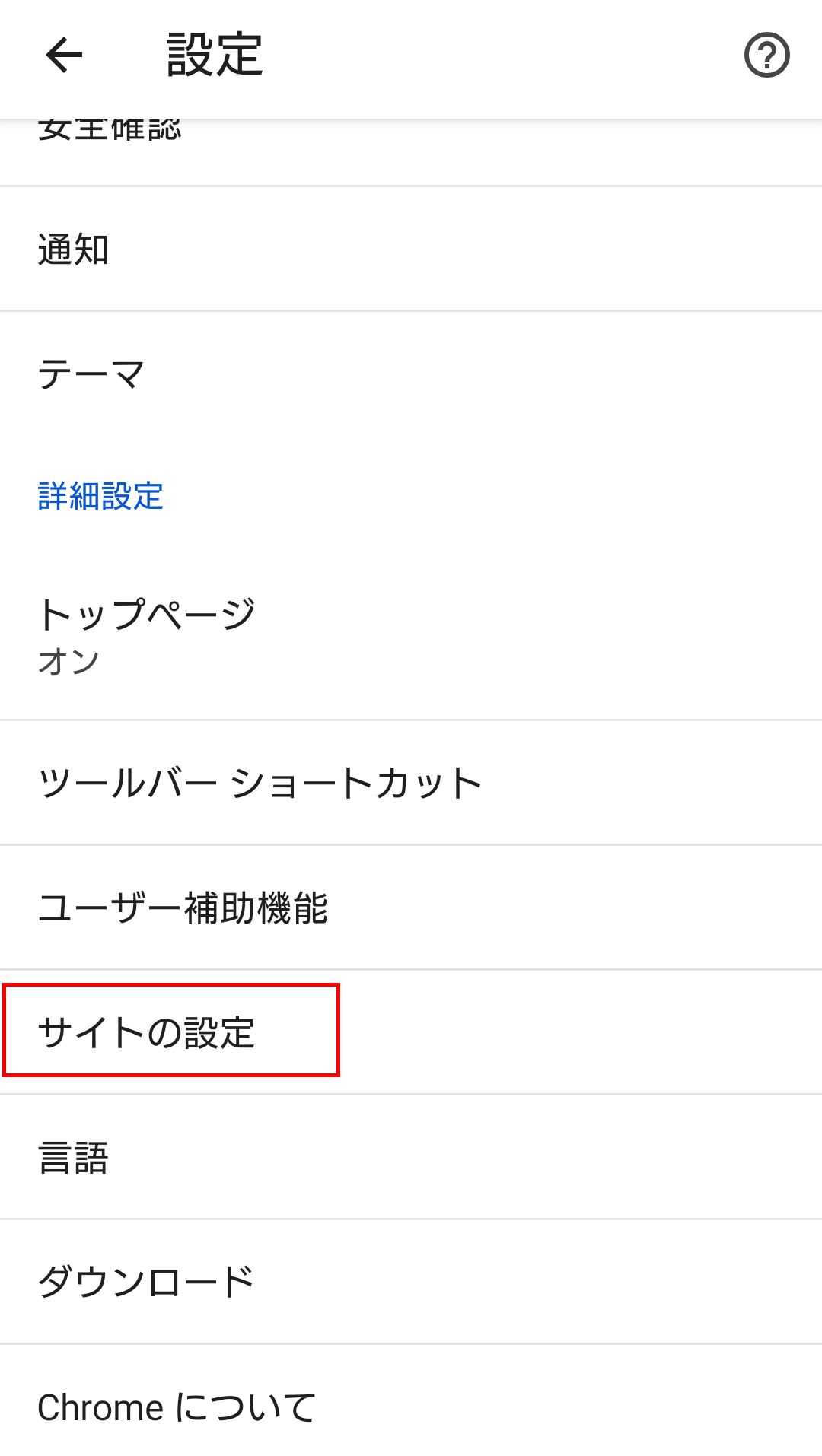Open サイトの設定
The image size is (822, 1456).
point(146,1032)
